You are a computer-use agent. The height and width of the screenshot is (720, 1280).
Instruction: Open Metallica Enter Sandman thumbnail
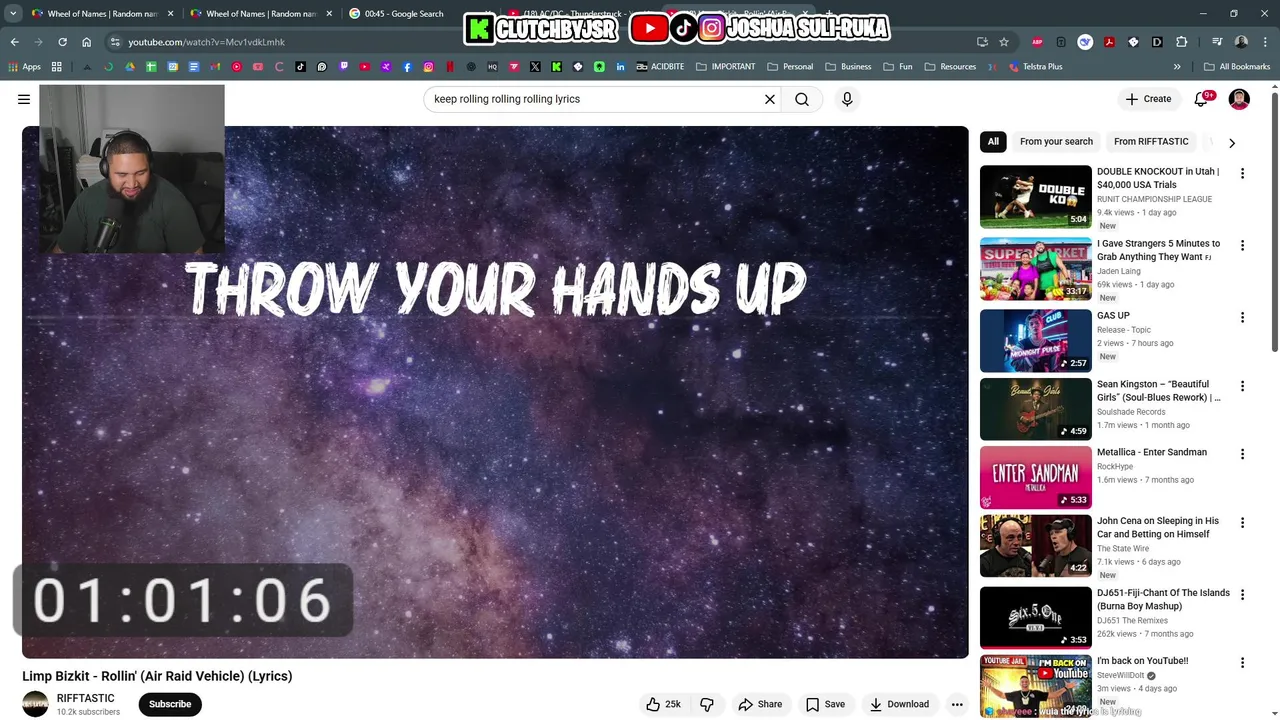point(1036,477)
